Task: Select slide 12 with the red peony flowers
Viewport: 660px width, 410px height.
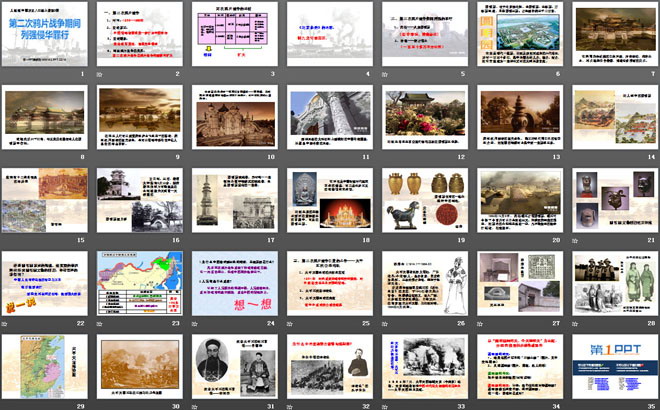Action: pos(425,117)
